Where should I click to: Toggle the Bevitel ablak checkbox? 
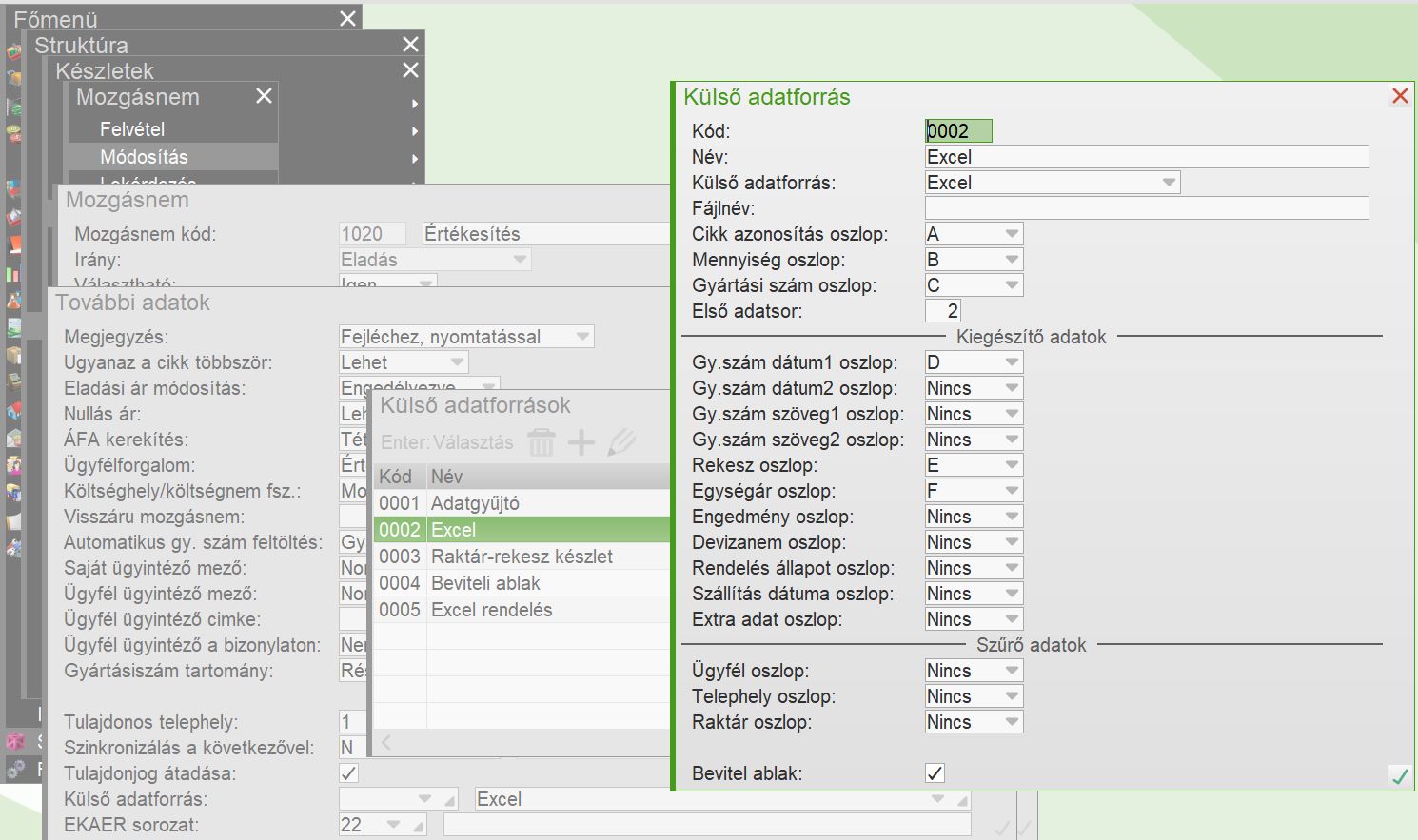[935, 773]
